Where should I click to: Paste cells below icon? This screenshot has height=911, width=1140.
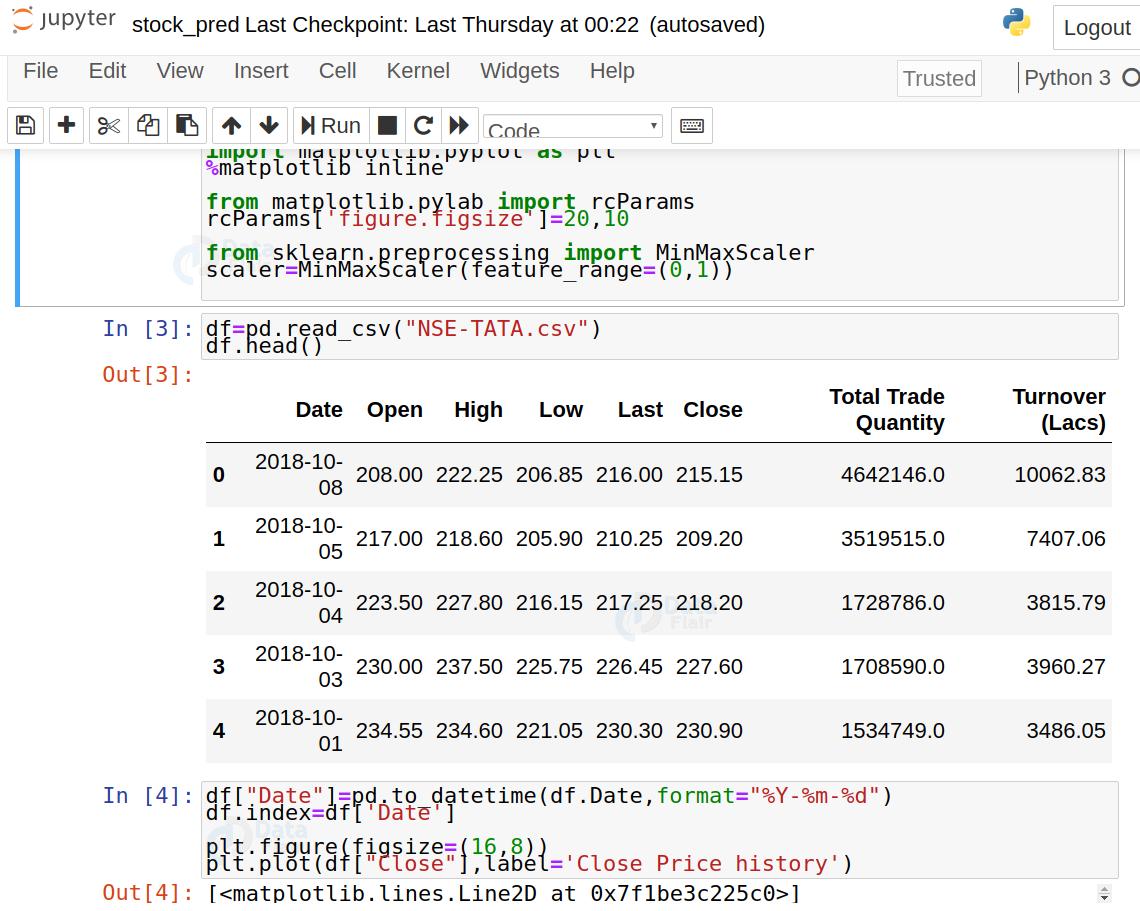(187, 126)
